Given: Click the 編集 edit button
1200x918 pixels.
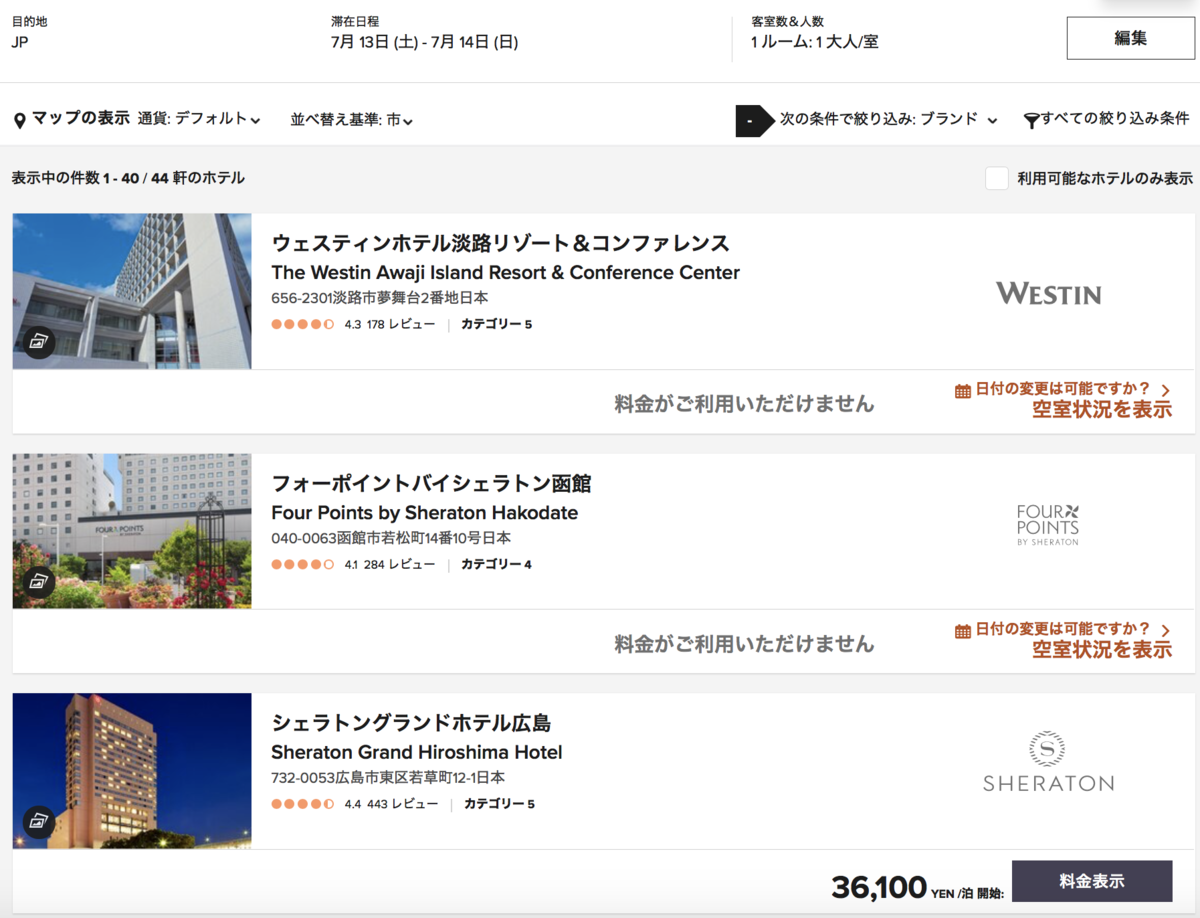Looking at the screenshot, I should click(1130, 39).
